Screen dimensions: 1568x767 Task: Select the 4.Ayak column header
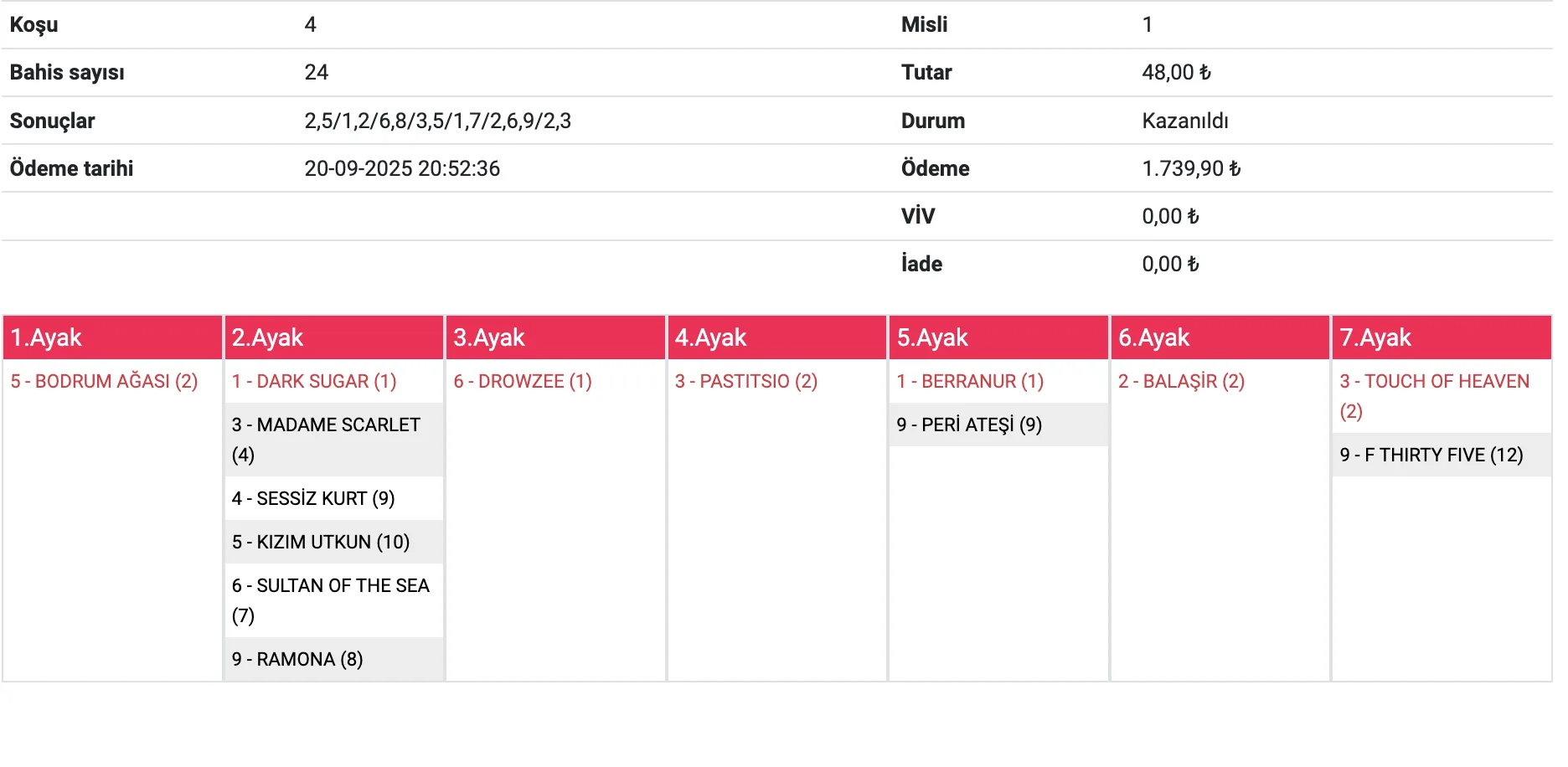776,337
